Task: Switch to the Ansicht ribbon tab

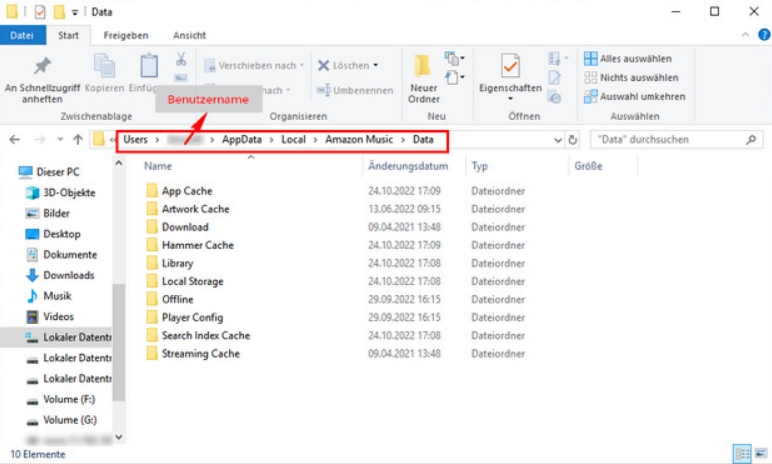Action: click(189, 35)
